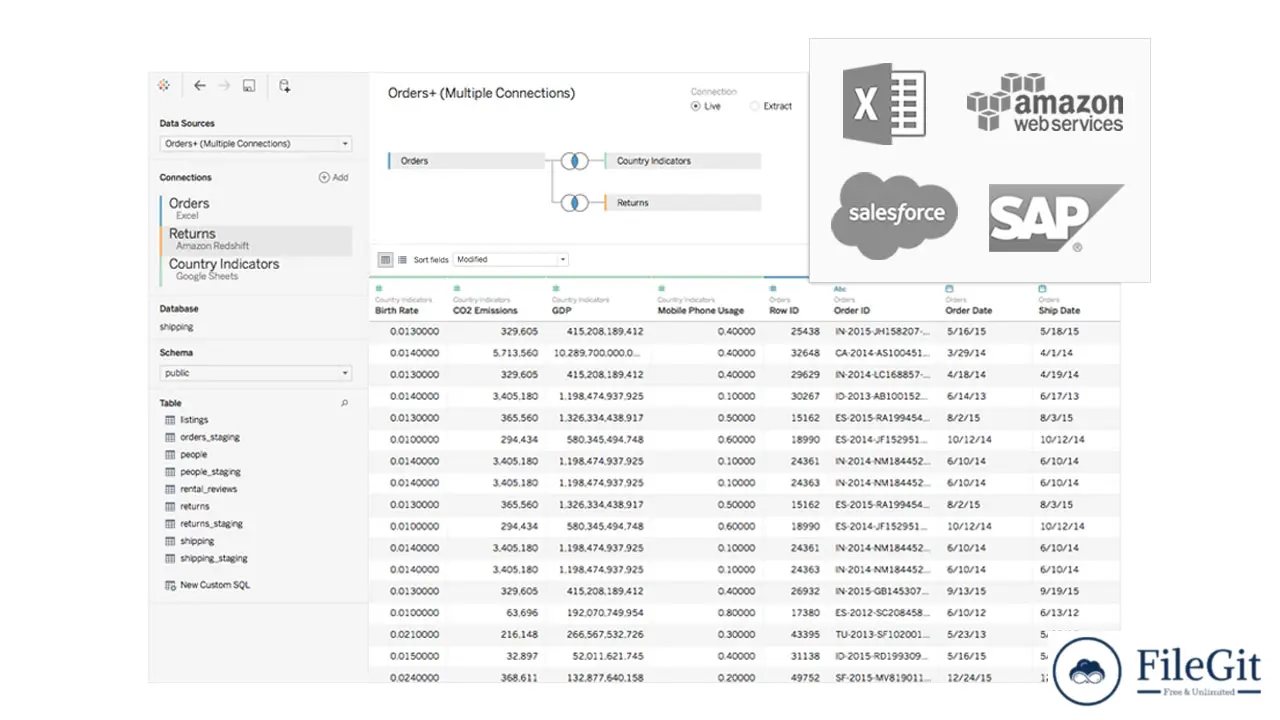Click the calendar type icon above Order Date
Viewport: 1280px width, 720px height.
(949, 288)
